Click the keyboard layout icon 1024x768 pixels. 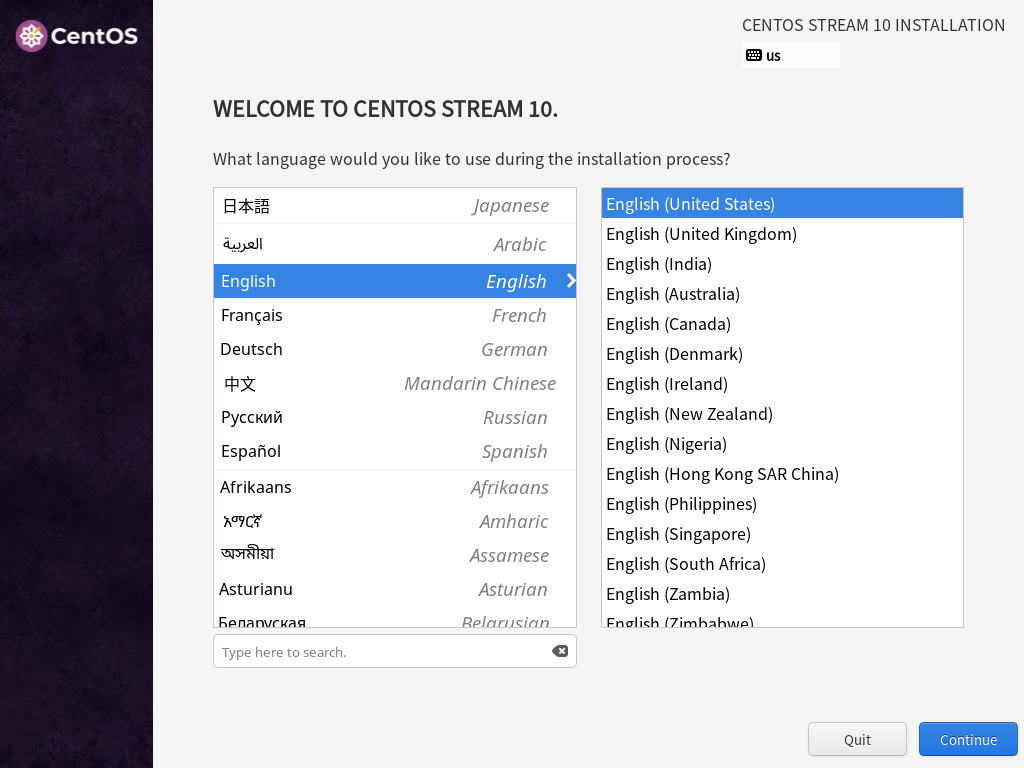coord(754,56)
